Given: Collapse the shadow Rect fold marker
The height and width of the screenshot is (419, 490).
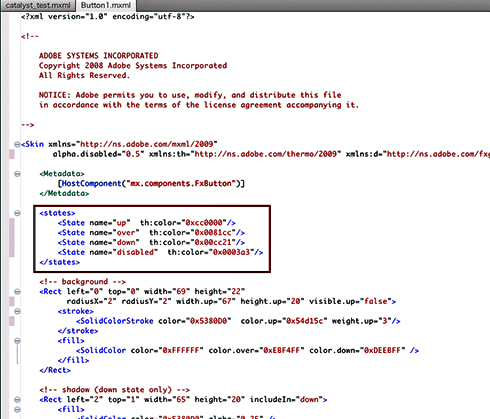Looking at the screenshot, I should 17,400.
